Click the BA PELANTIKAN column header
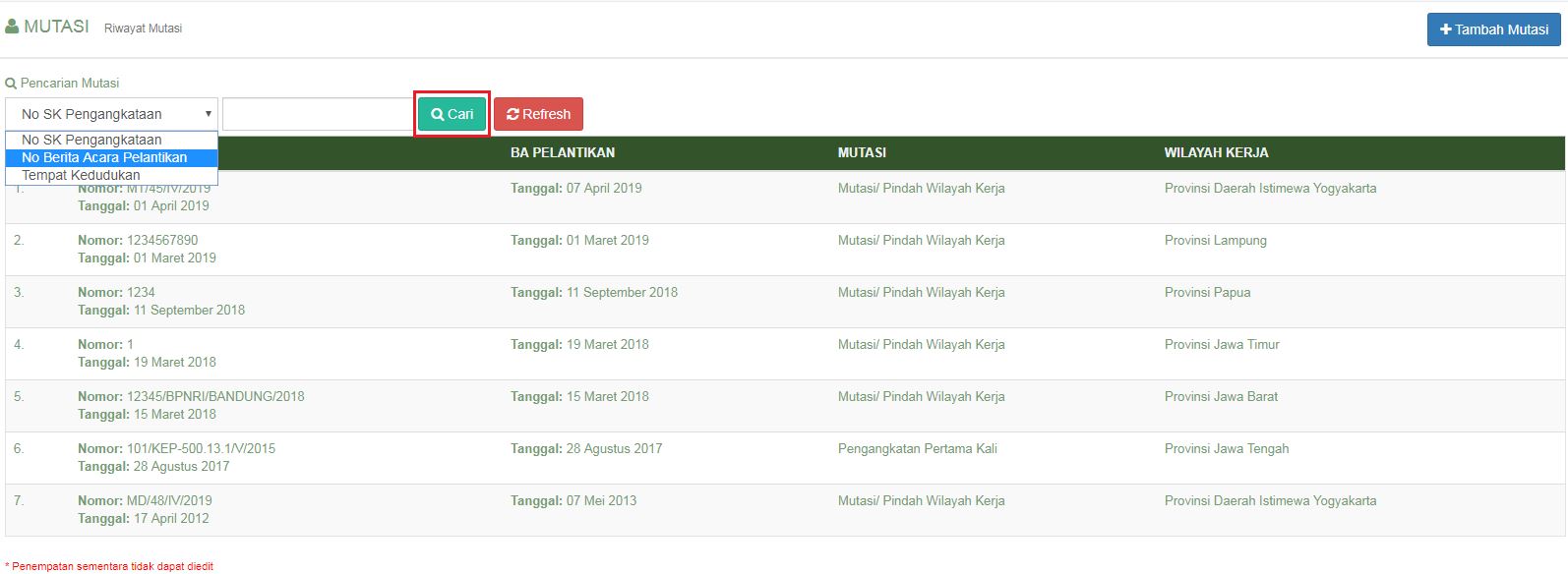The image size is (1568, 574). click(562, 152)
